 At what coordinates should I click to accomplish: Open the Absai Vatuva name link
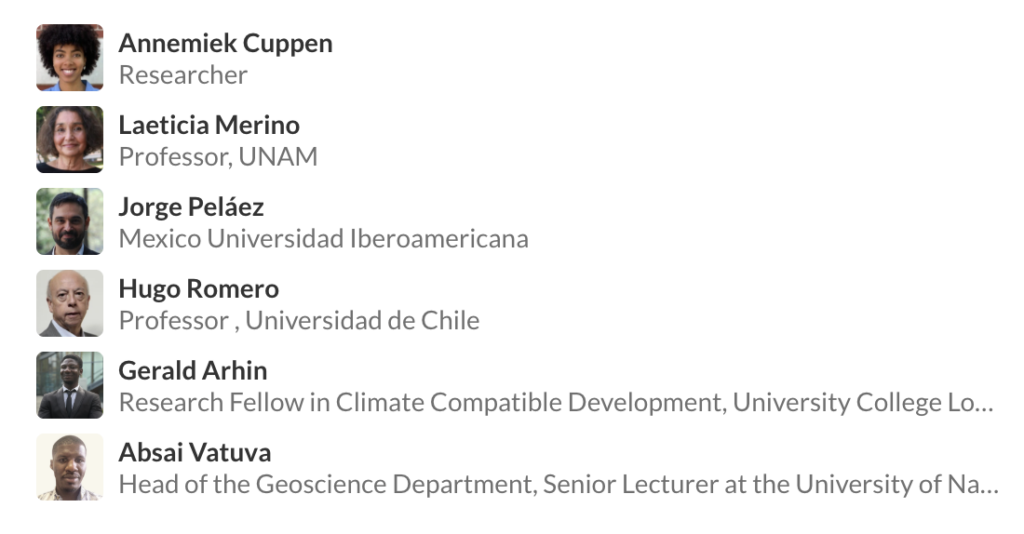coord(194,453)
